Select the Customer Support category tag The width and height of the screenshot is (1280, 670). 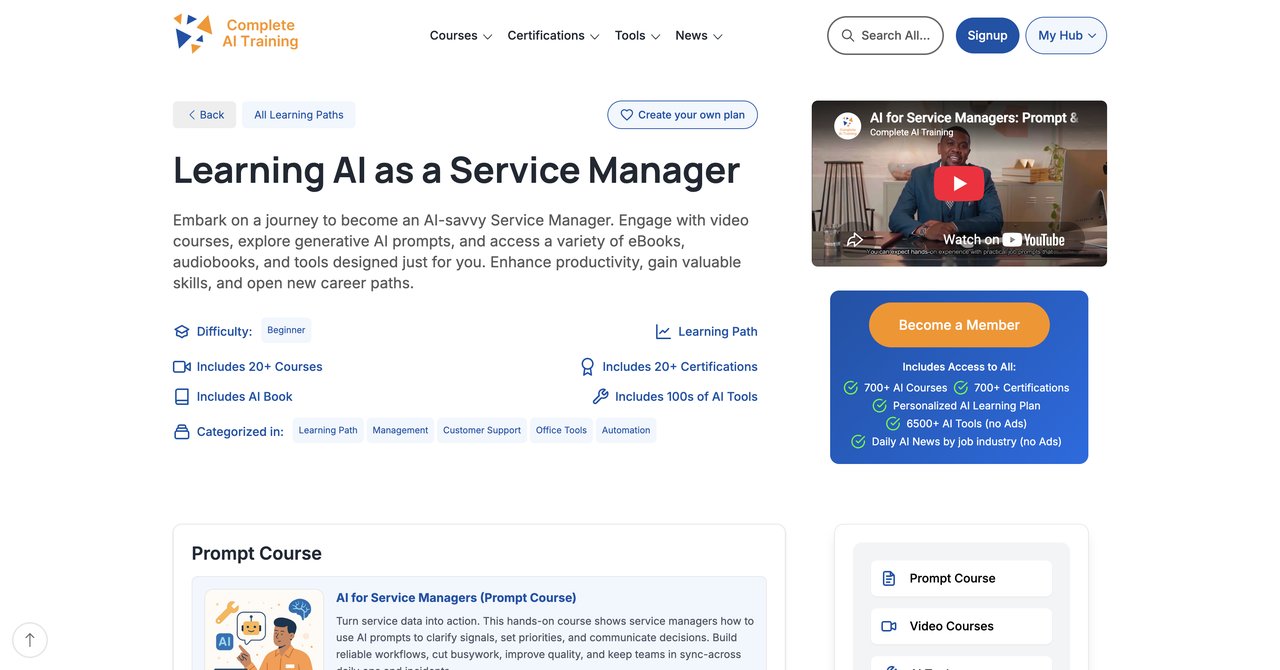[482, 430]
